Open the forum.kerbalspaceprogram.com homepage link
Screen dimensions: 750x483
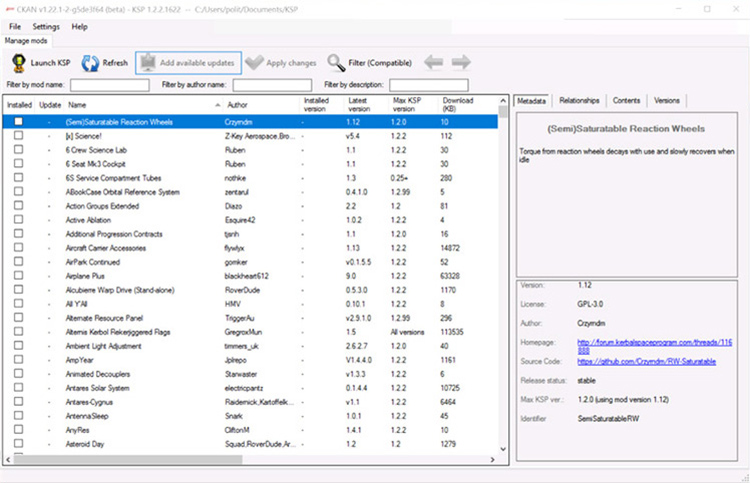click(654, 346)
